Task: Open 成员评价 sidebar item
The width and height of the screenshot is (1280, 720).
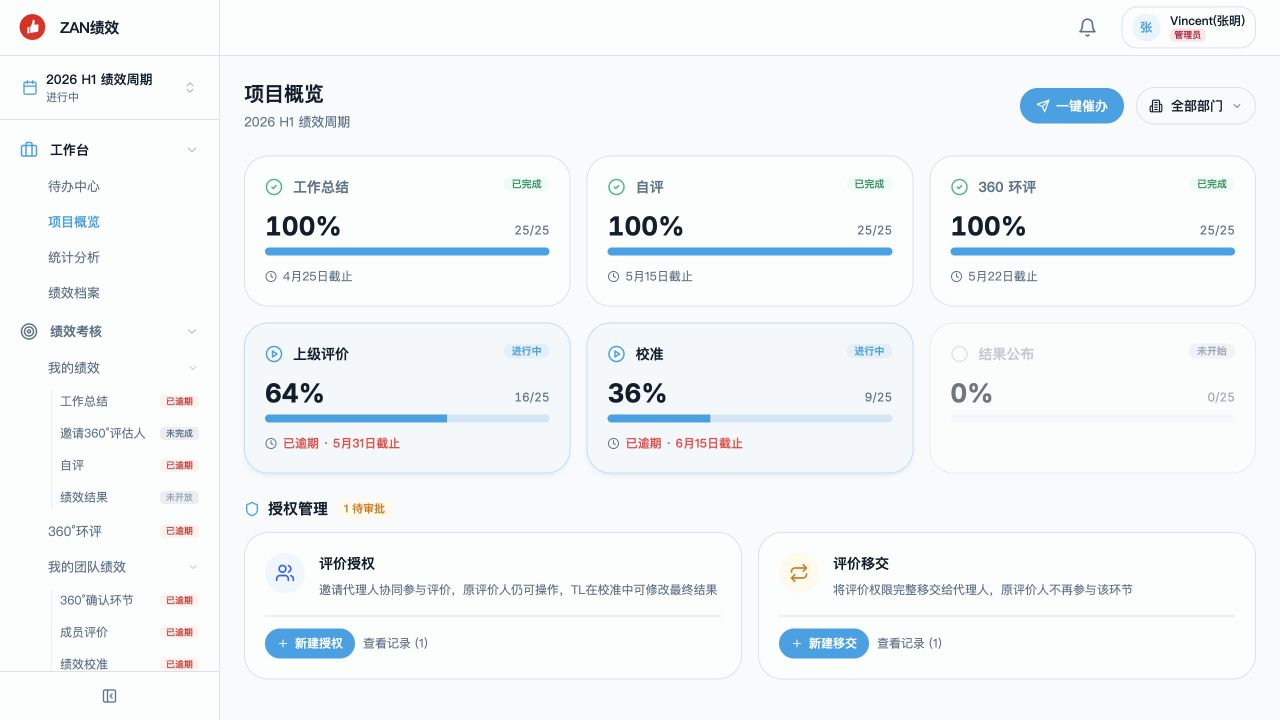Action: (84, 632)
